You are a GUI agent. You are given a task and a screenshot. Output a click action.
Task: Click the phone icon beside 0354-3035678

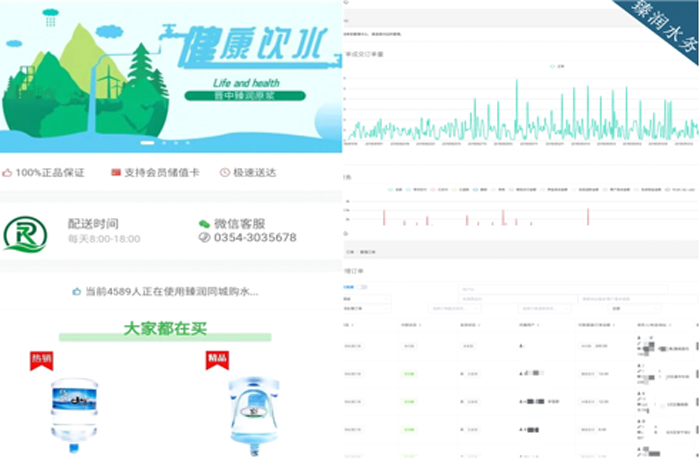204,238
